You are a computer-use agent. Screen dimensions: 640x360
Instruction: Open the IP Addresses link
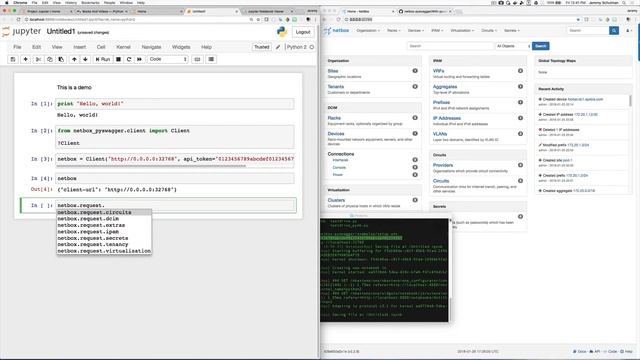coord(447,118)
